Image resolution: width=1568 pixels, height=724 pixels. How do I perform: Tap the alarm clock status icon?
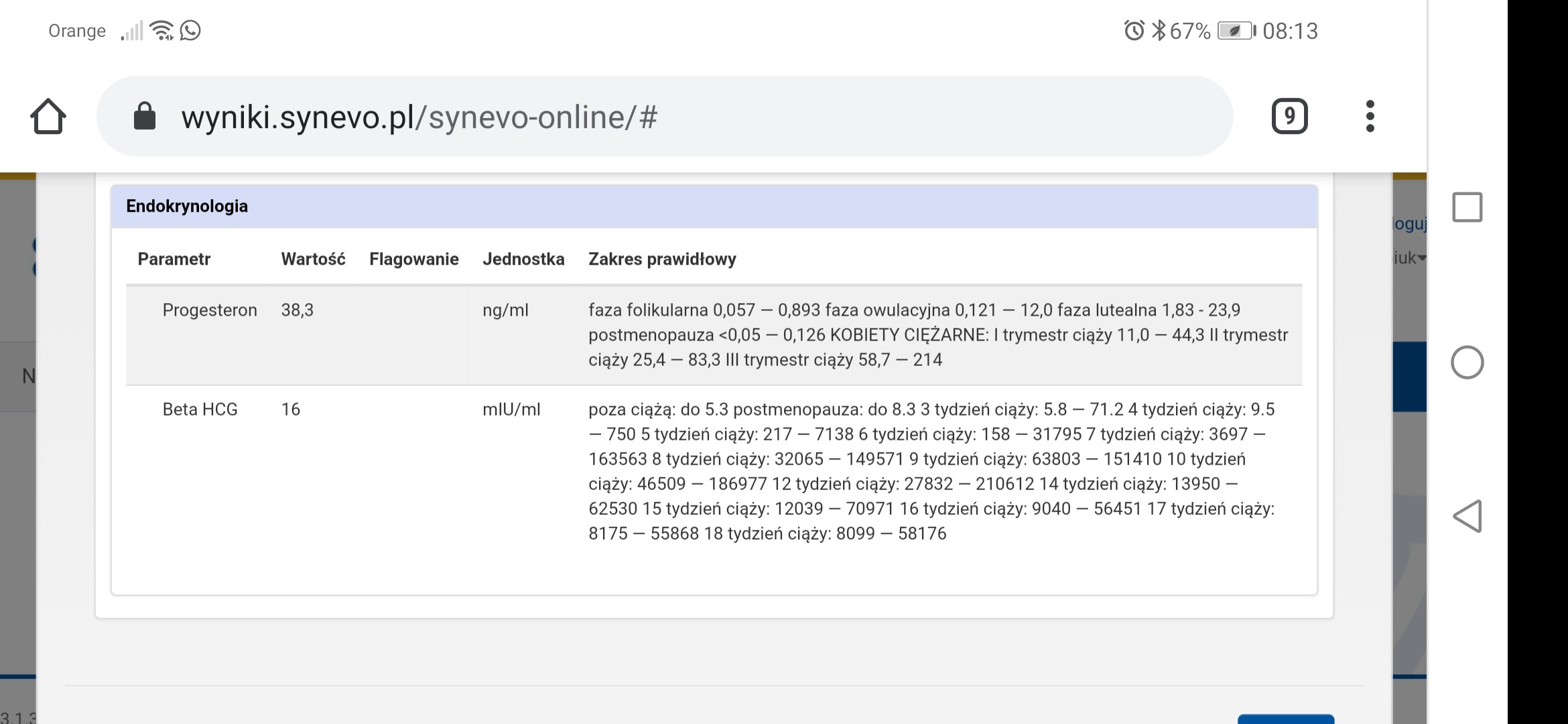point(1134,31)
